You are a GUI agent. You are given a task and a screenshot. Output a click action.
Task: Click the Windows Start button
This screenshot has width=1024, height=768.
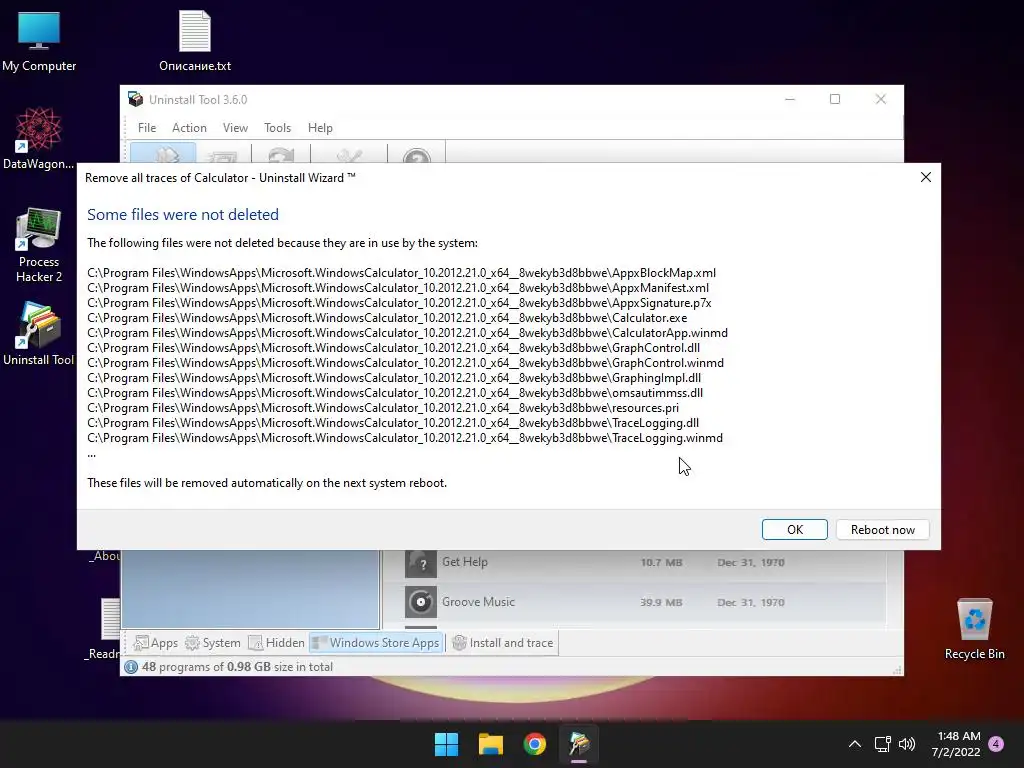(447, 744)
